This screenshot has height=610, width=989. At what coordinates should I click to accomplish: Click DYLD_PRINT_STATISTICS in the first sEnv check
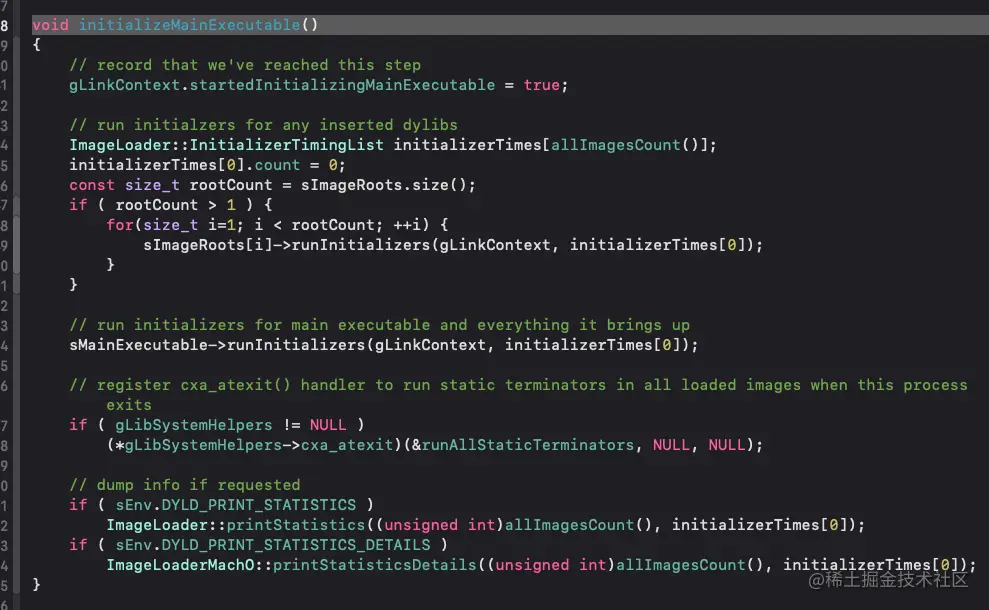pyautogui.click(x=259, y=505)
